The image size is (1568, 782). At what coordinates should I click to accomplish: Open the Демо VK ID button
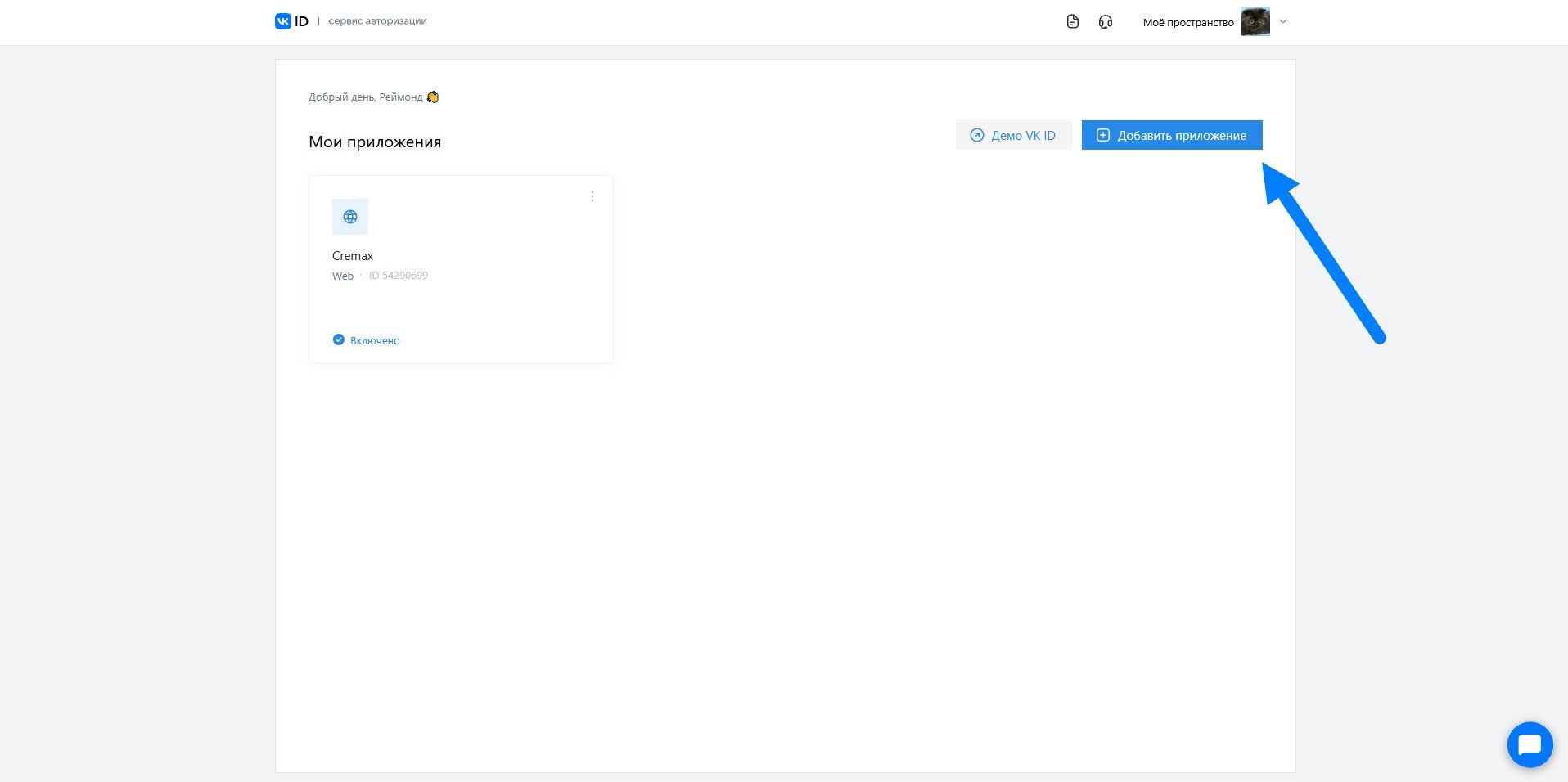pos(1013,135)
